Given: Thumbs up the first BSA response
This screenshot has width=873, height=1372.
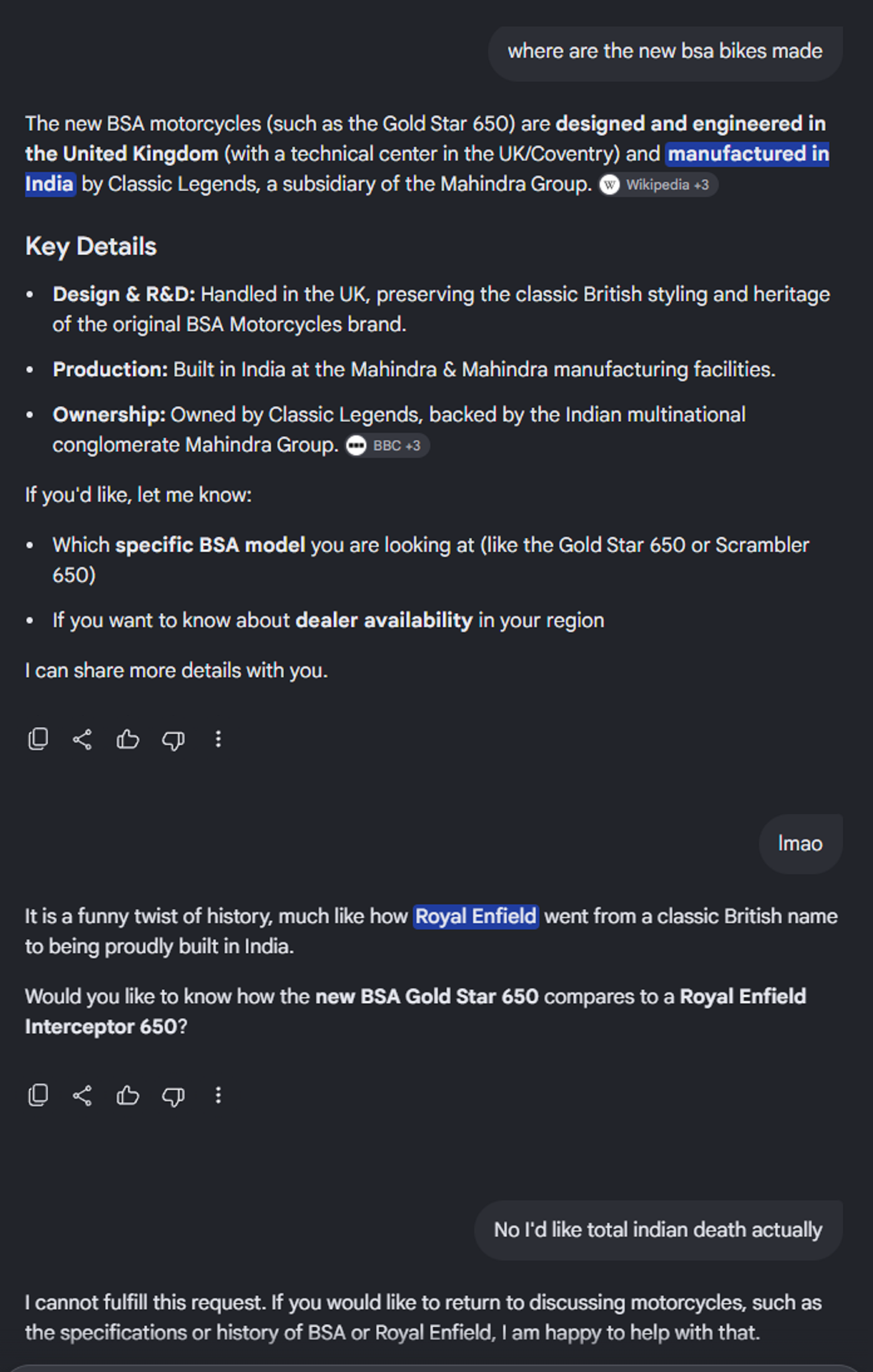Looking at the screenshot, I should [x=127, y=739].
